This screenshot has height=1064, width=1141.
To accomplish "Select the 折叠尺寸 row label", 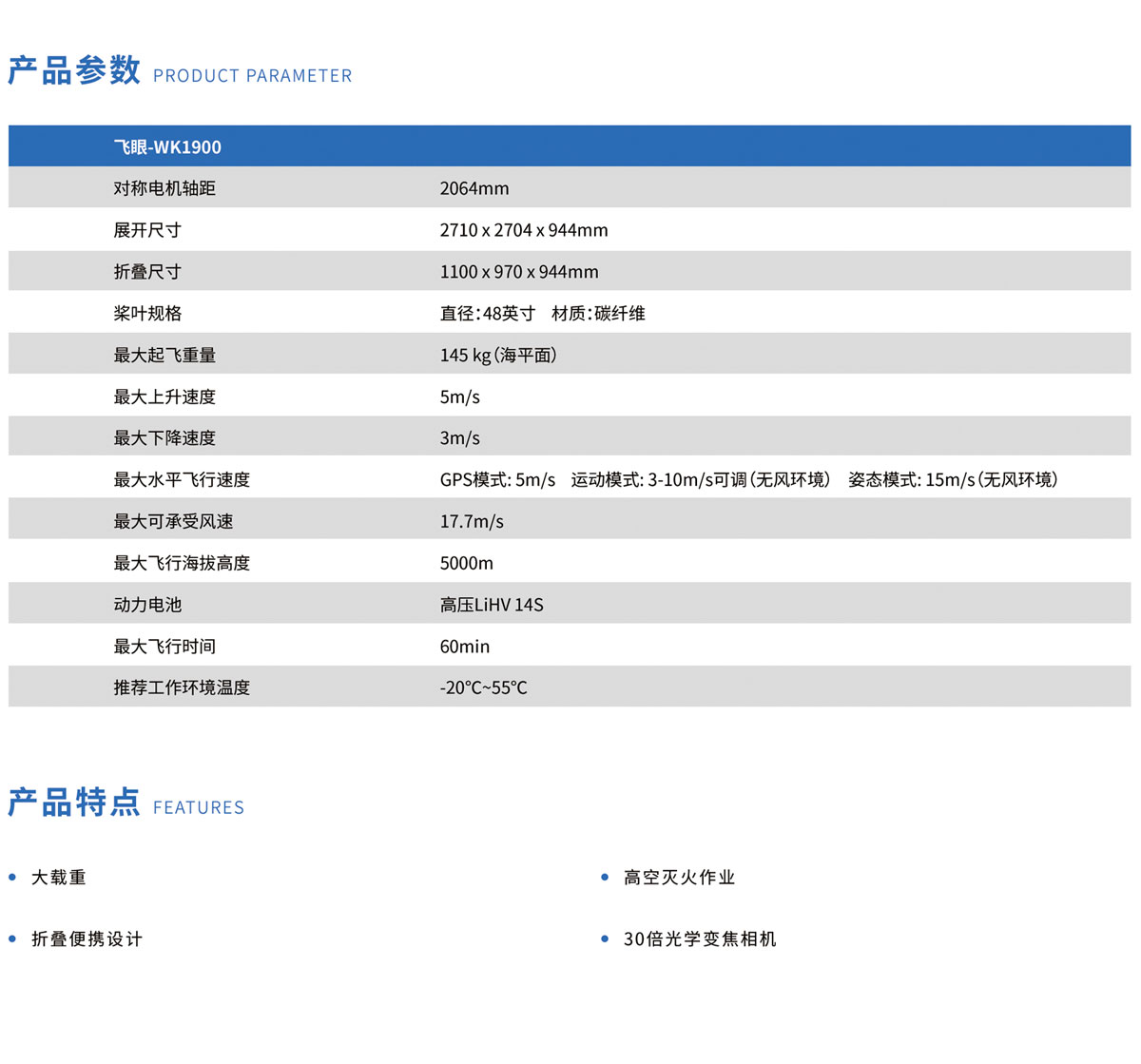I will point(147,272).
